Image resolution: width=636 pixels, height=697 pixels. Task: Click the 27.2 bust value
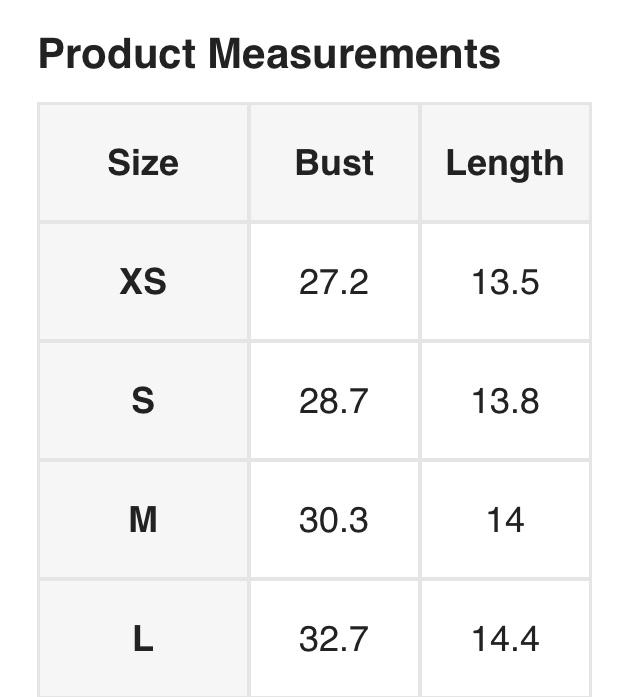334,282
